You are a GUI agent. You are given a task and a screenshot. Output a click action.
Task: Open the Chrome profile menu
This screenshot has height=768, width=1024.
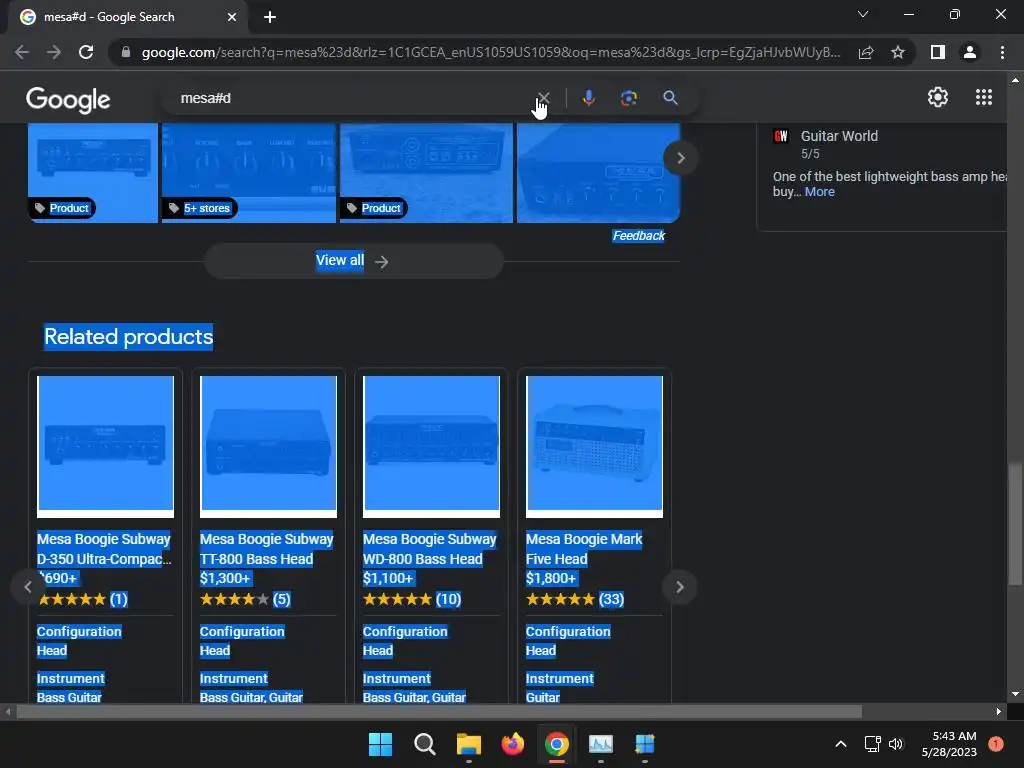970,52
